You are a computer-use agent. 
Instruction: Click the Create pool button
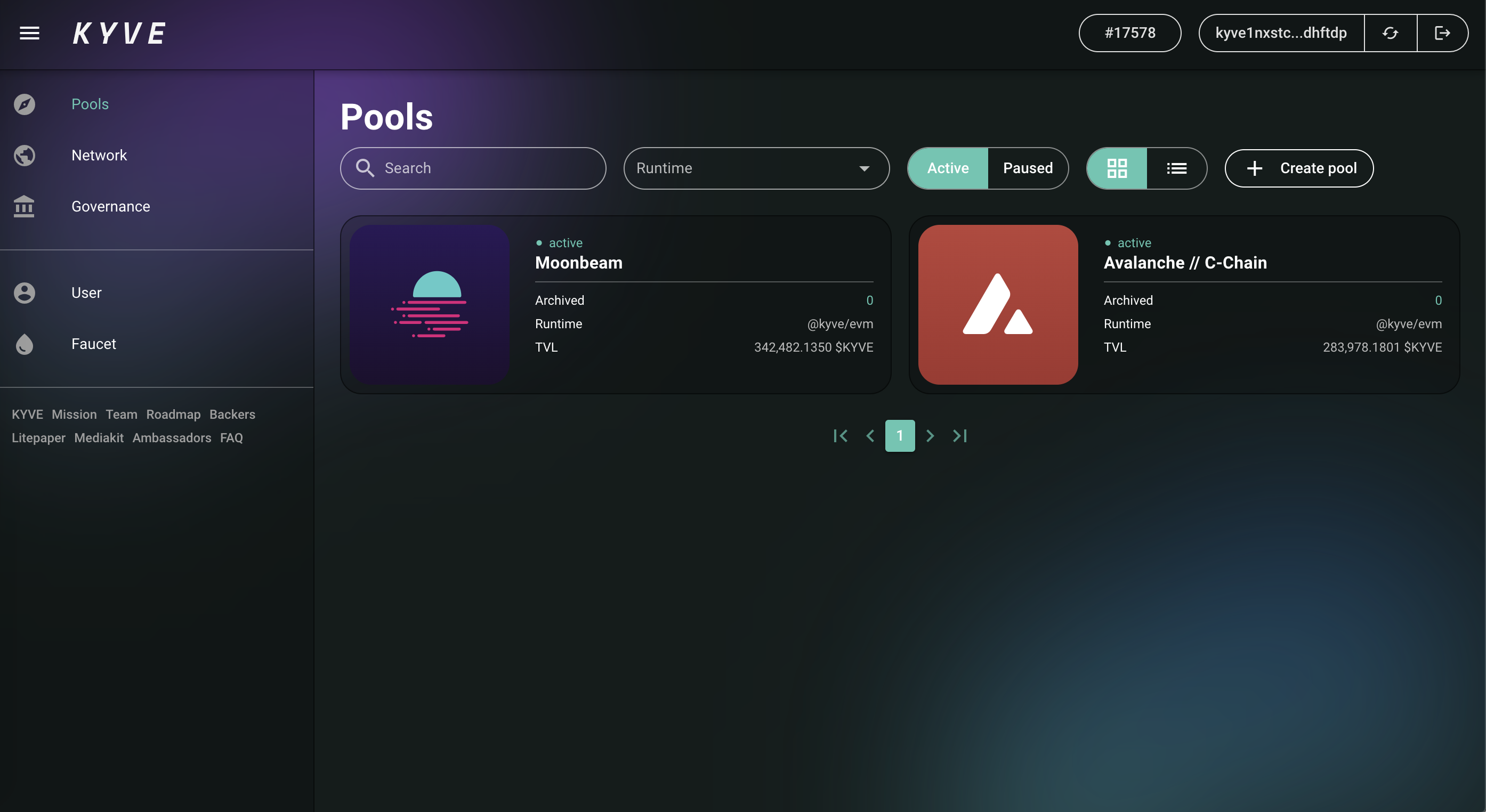click(1298, 168)
